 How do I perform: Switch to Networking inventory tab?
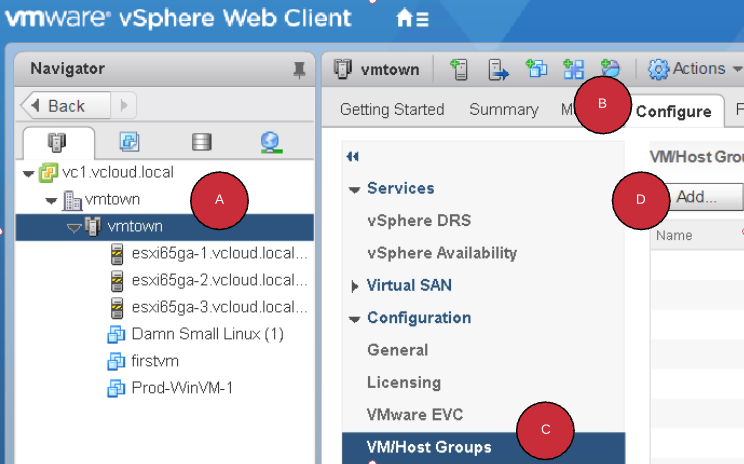(271, 142)
